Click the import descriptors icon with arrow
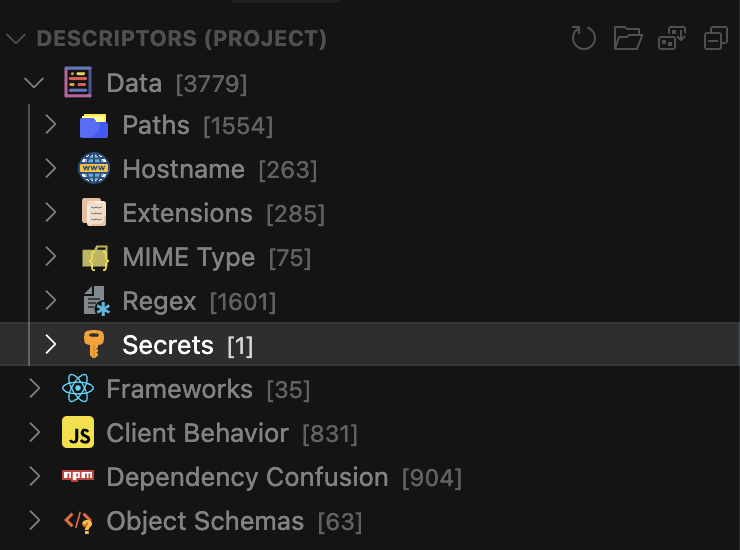This screenshot has height=550, width=740. [672, 38]
